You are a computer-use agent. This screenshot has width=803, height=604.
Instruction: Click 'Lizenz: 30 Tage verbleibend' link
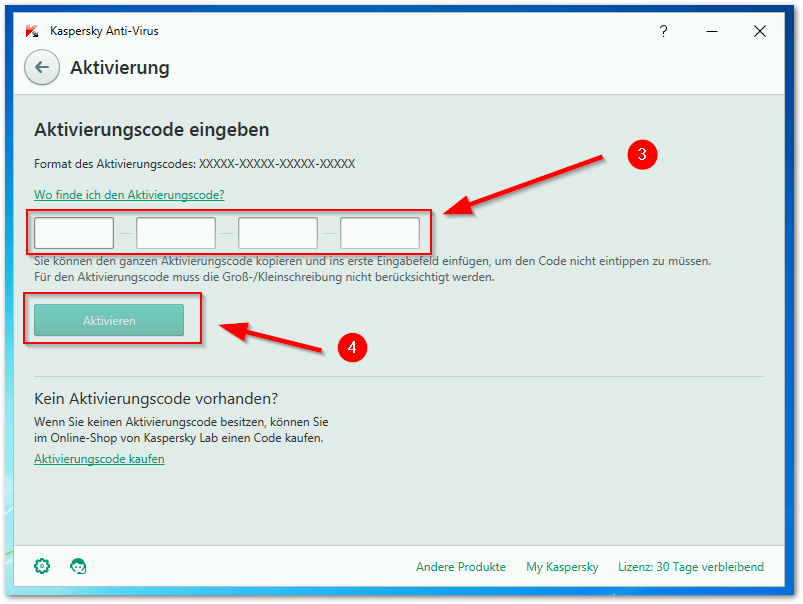[691, 567]
